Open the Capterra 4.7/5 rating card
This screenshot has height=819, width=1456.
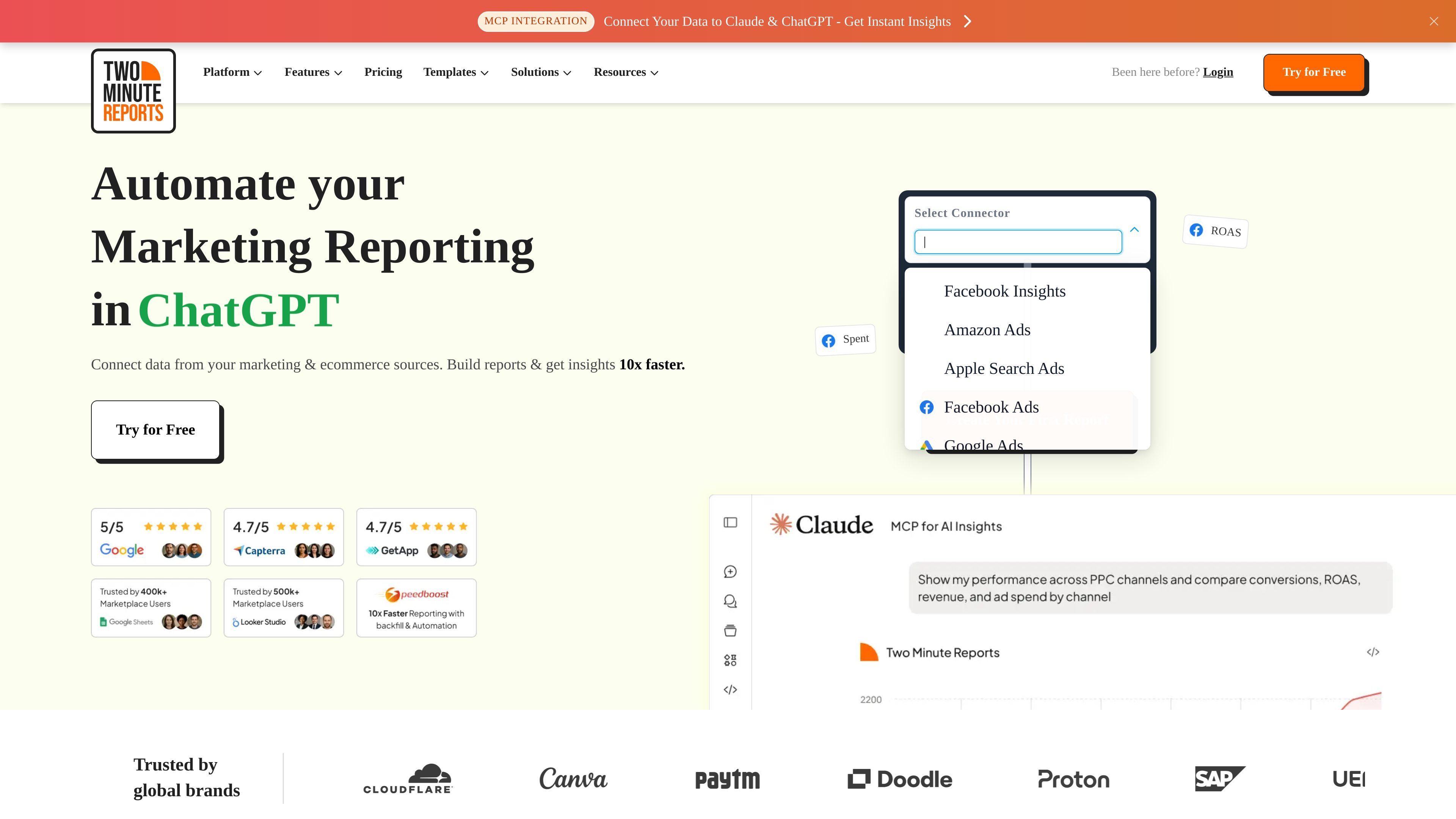click(x=284, y=537)
